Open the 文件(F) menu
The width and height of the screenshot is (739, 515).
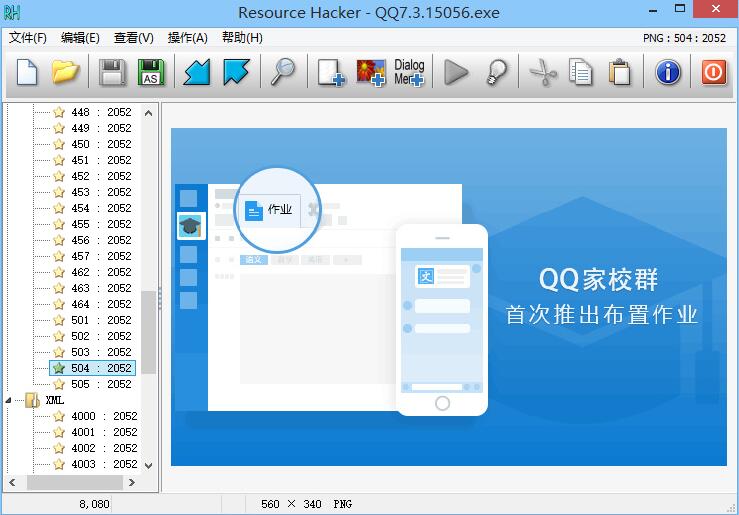[28, 38]
